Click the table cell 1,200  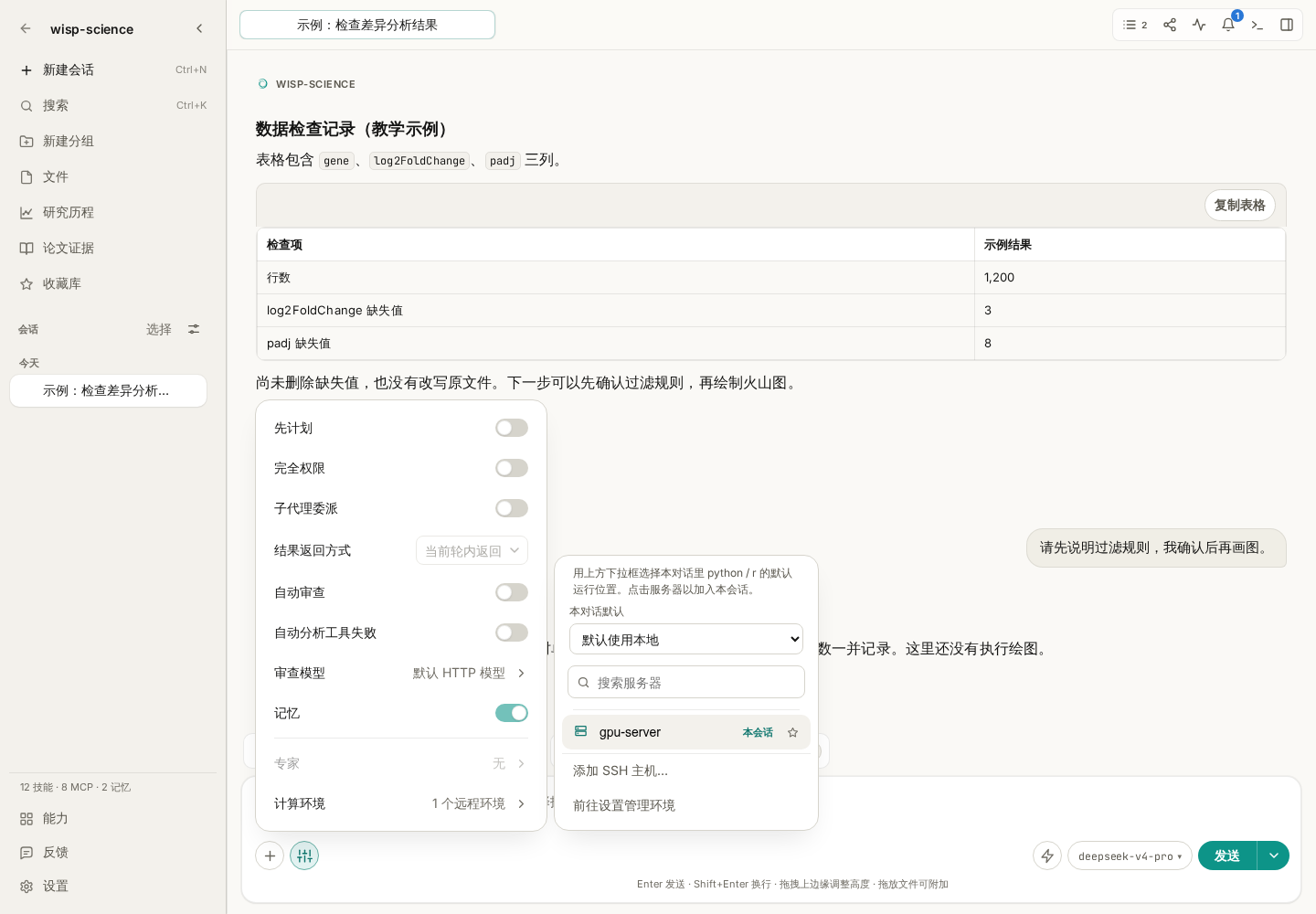point(1130,278)
